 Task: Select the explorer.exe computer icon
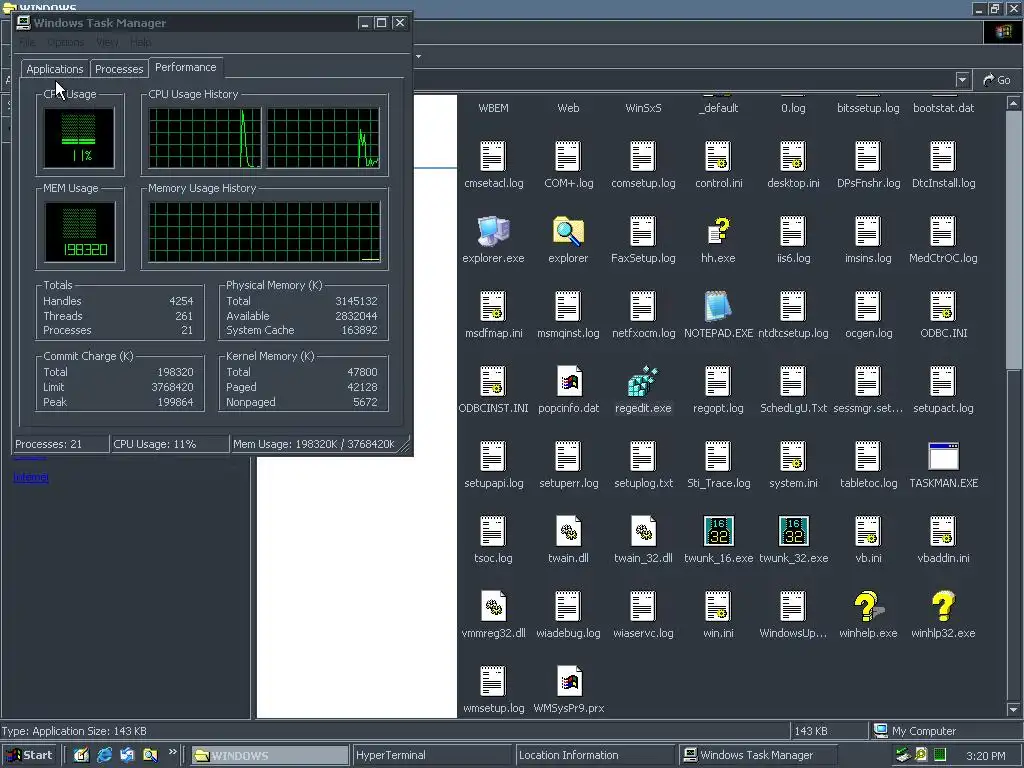pyautogui.click(x=493, y=231)
